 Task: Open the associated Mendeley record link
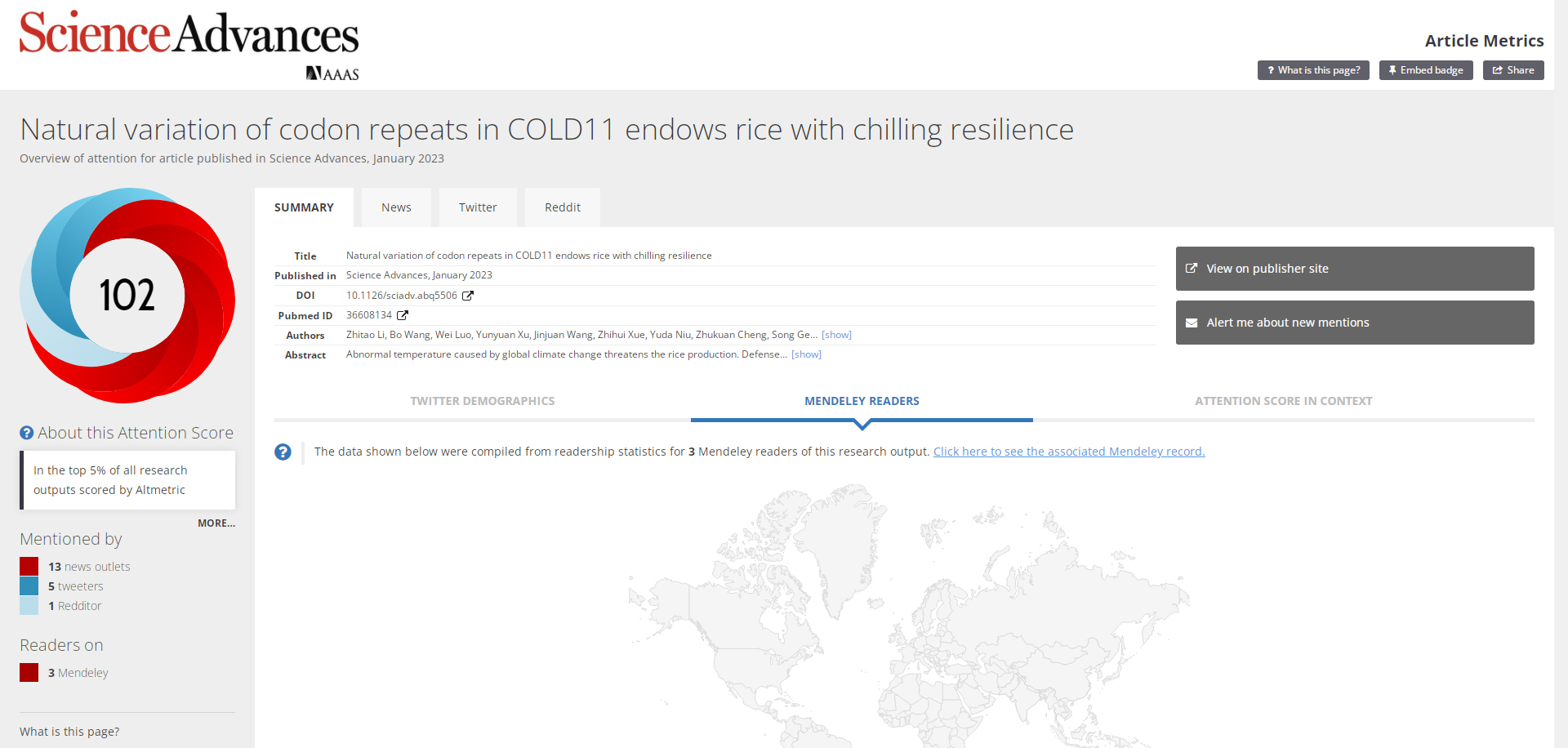pyautogui.click(x=1068, y=452)
